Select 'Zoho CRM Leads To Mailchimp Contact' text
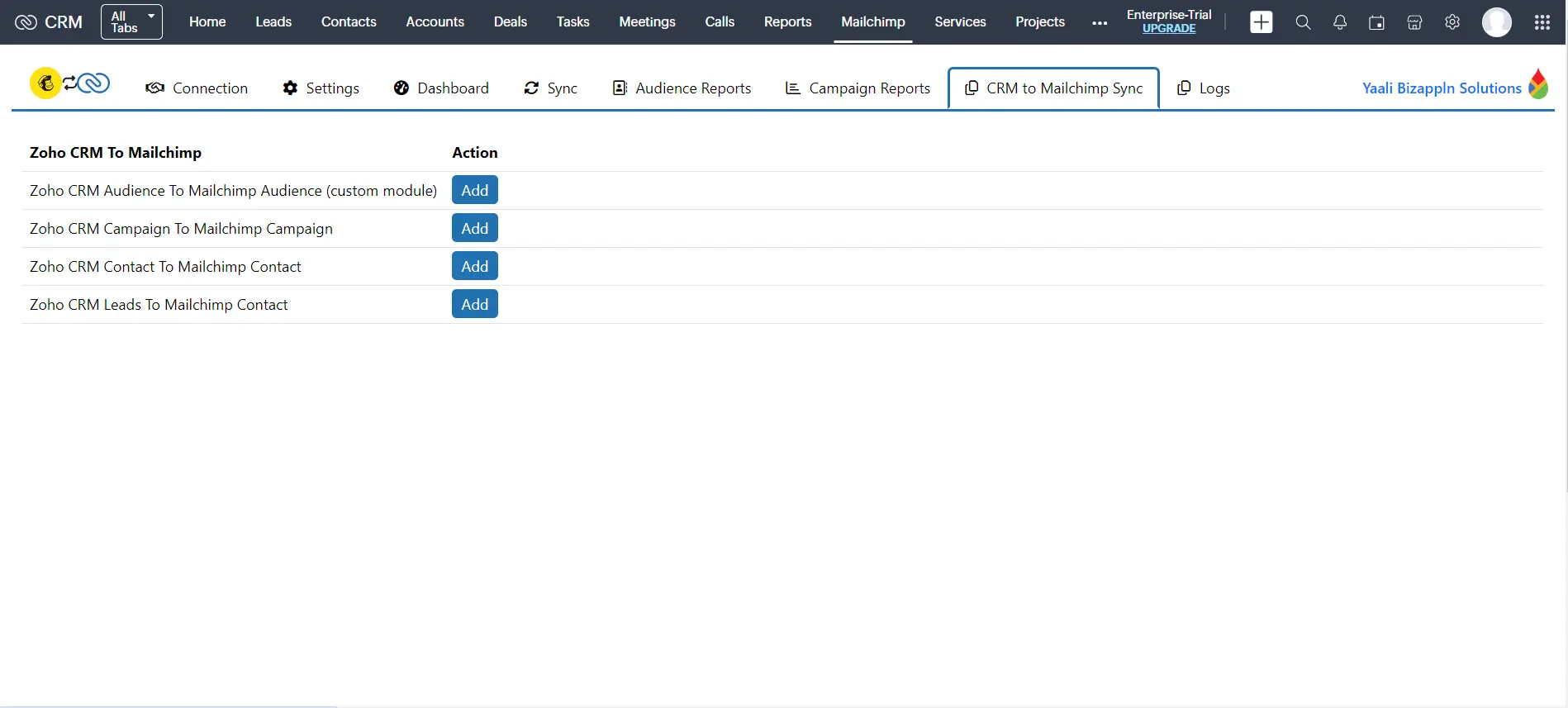Image resolution: width=1568 pixels, height=708 pixels. tap(159, 305)
